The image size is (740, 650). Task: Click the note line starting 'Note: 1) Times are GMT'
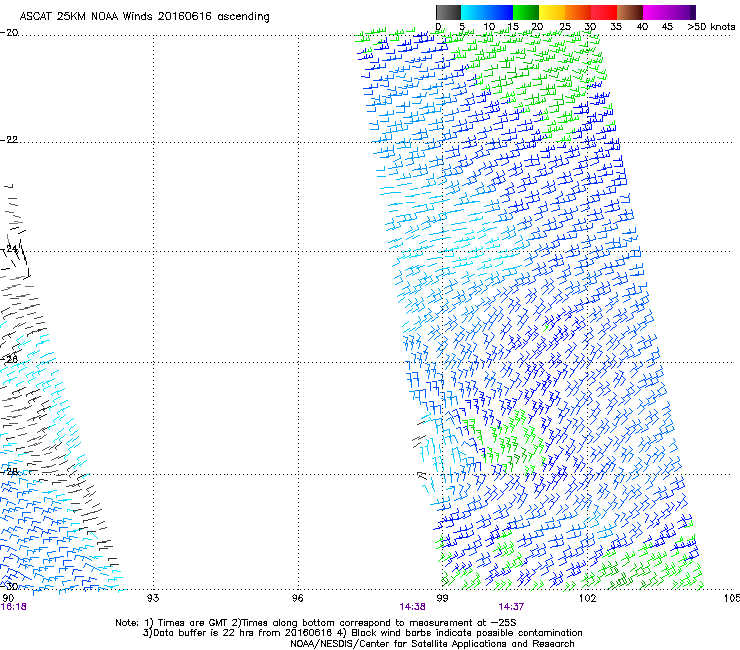(316, 623)
